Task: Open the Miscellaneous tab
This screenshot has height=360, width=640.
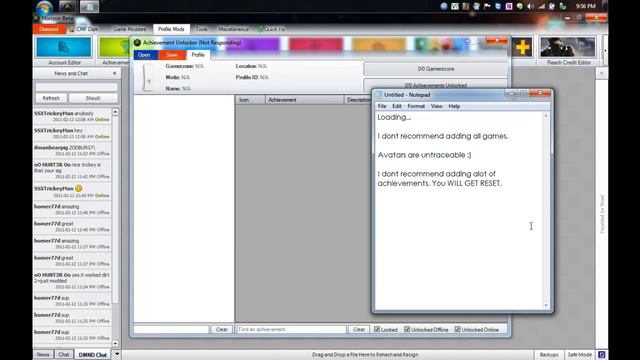Action: click(x=233, y=29)
